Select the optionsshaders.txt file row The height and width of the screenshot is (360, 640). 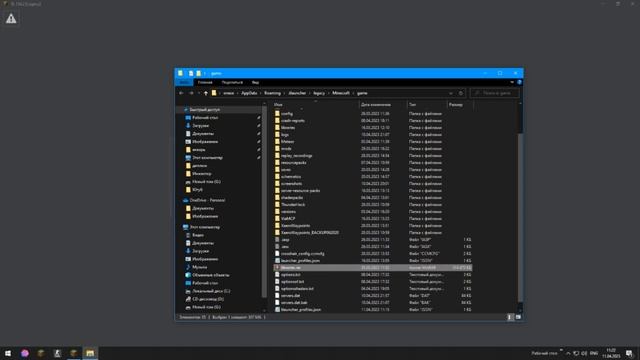coord(373,289)
